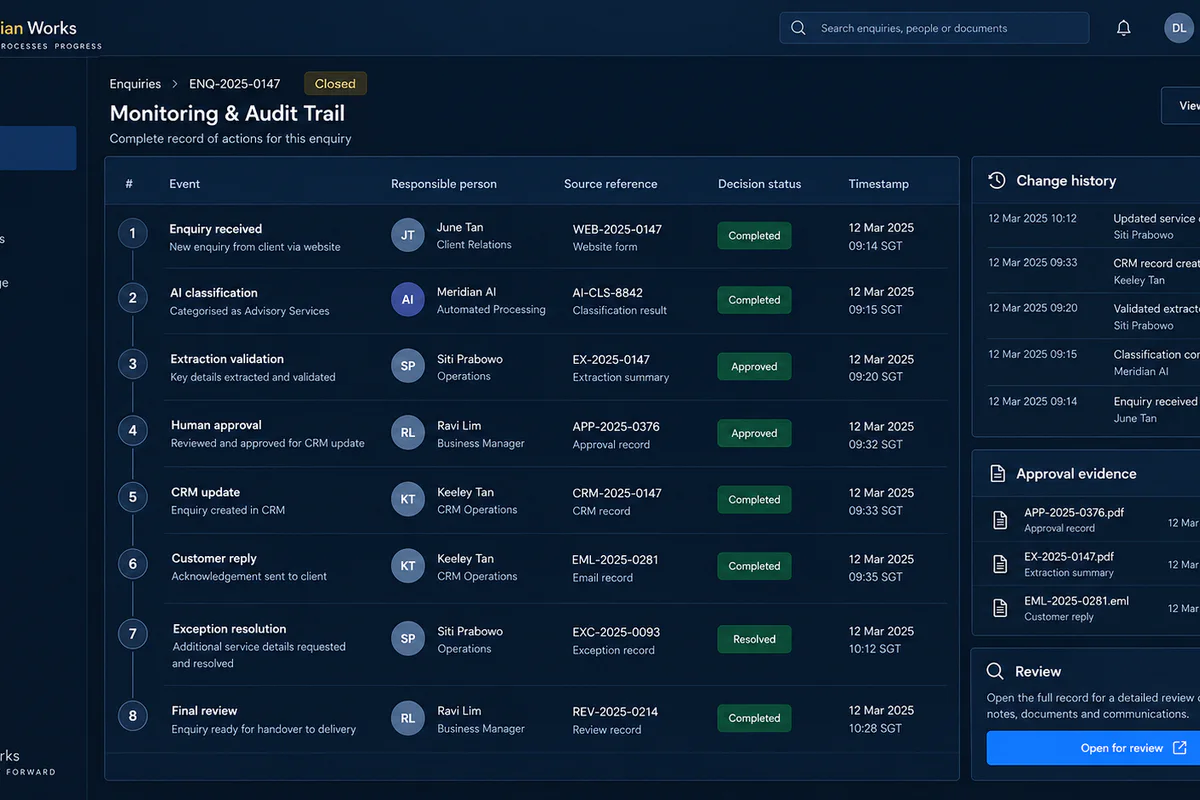Open the DL user avatar menu
Screen dimensions: 1200x800
tap(1180, 28)
